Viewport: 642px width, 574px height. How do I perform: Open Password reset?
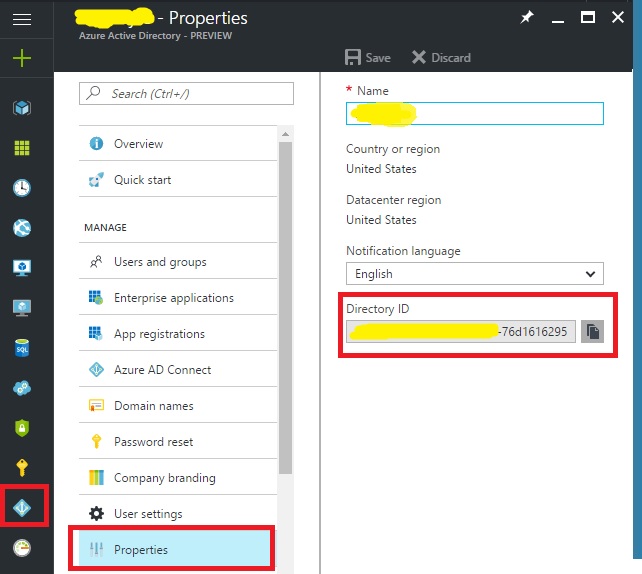[x=178, y=442]
